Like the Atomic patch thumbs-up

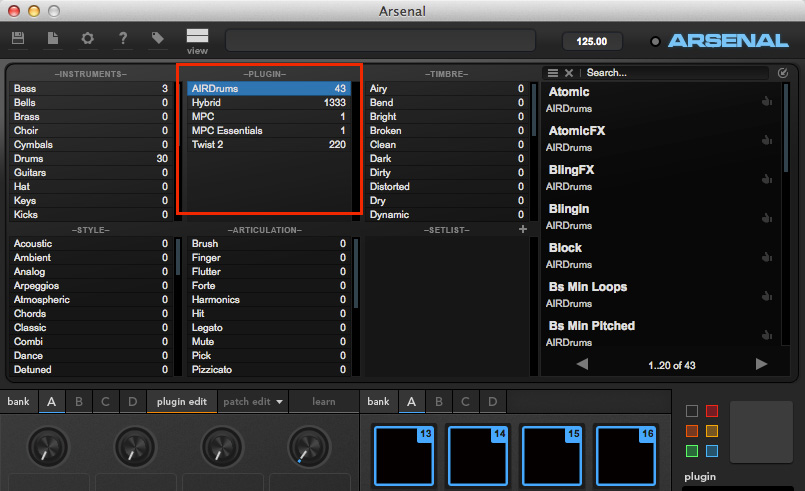(x=767, y=101)
